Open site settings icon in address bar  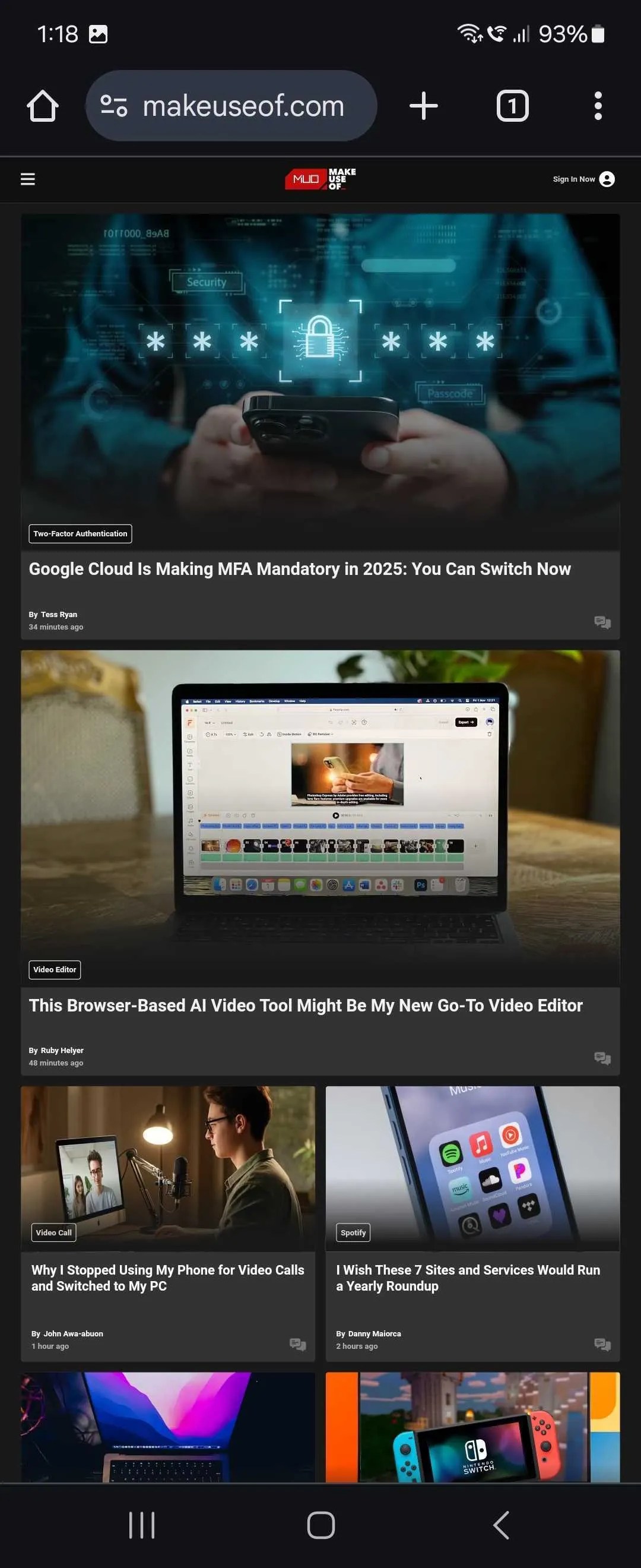(x=114, y=106)
